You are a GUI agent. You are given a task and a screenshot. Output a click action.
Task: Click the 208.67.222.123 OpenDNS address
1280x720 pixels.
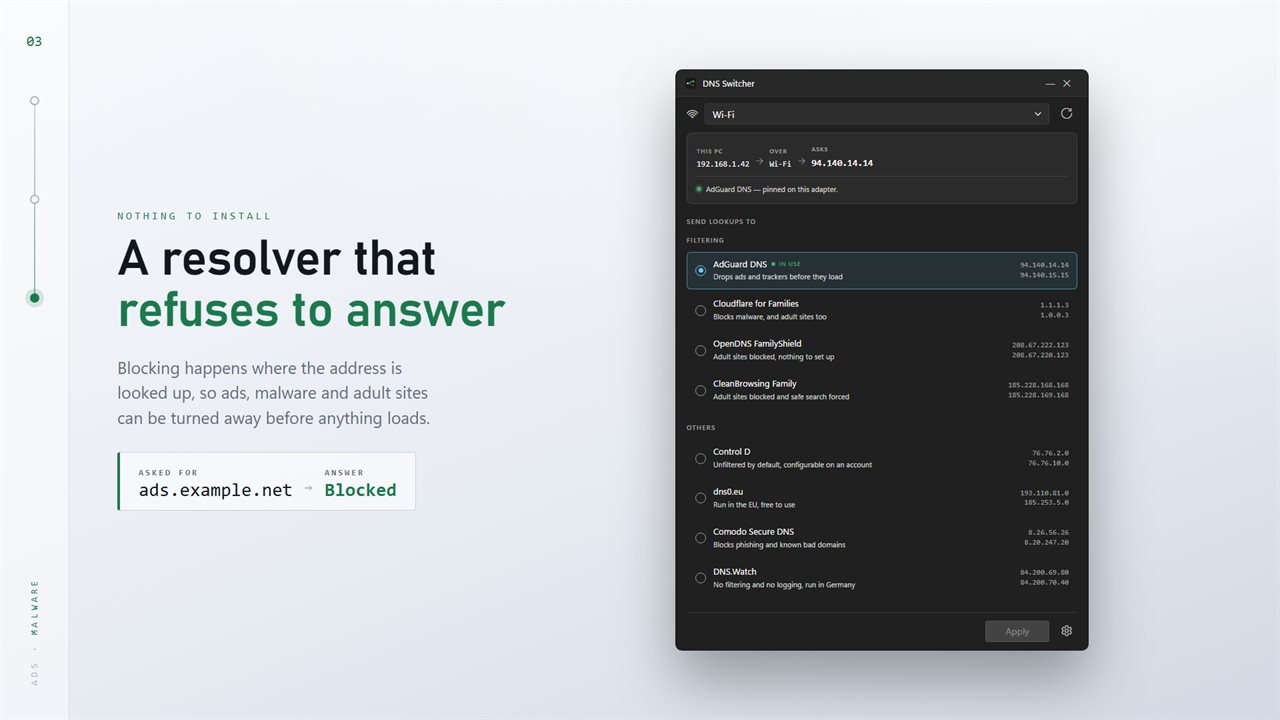(x=1040, y=344)
